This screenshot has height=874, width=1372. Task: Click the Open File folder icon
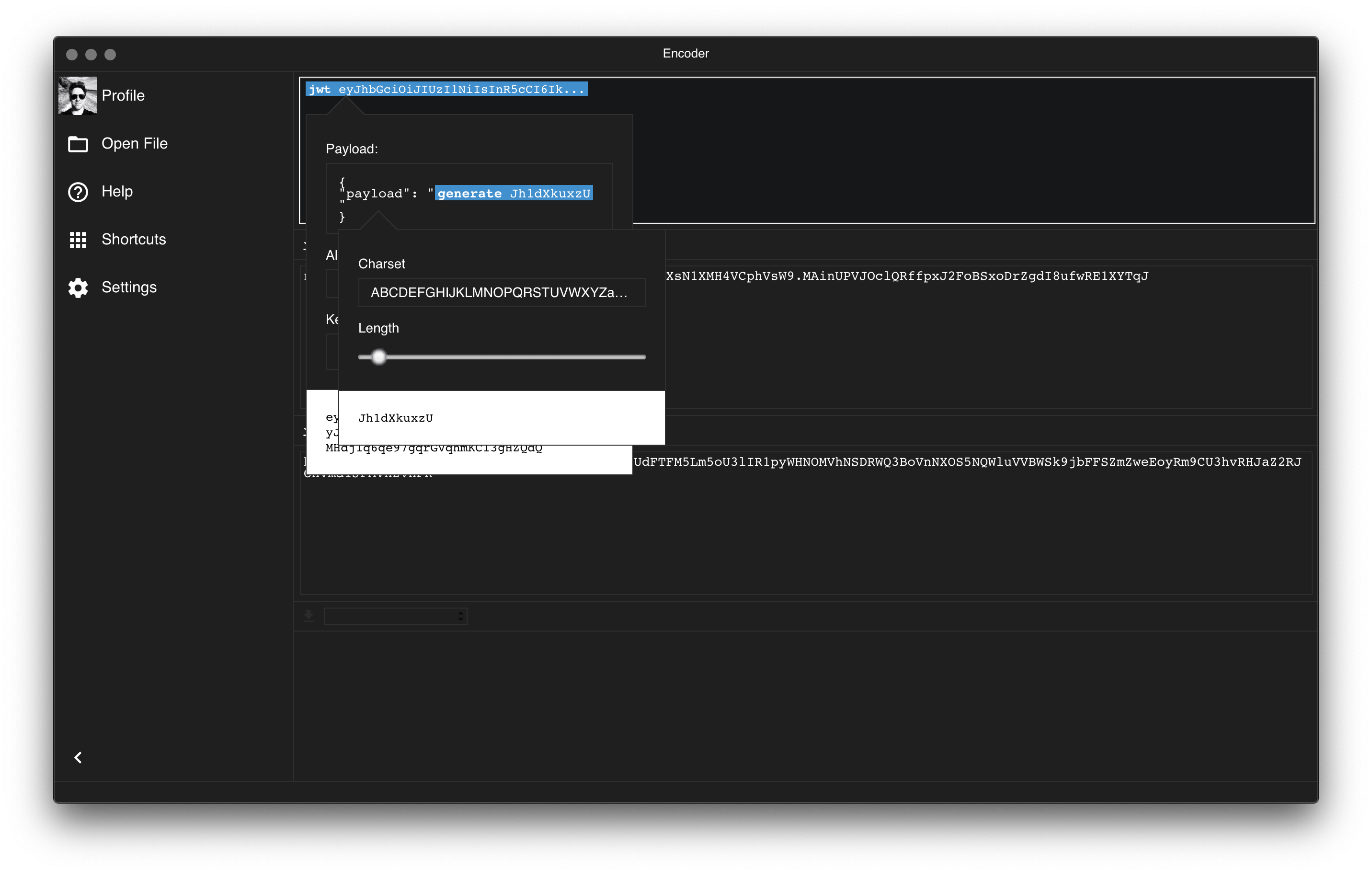[x=78, y=144]
